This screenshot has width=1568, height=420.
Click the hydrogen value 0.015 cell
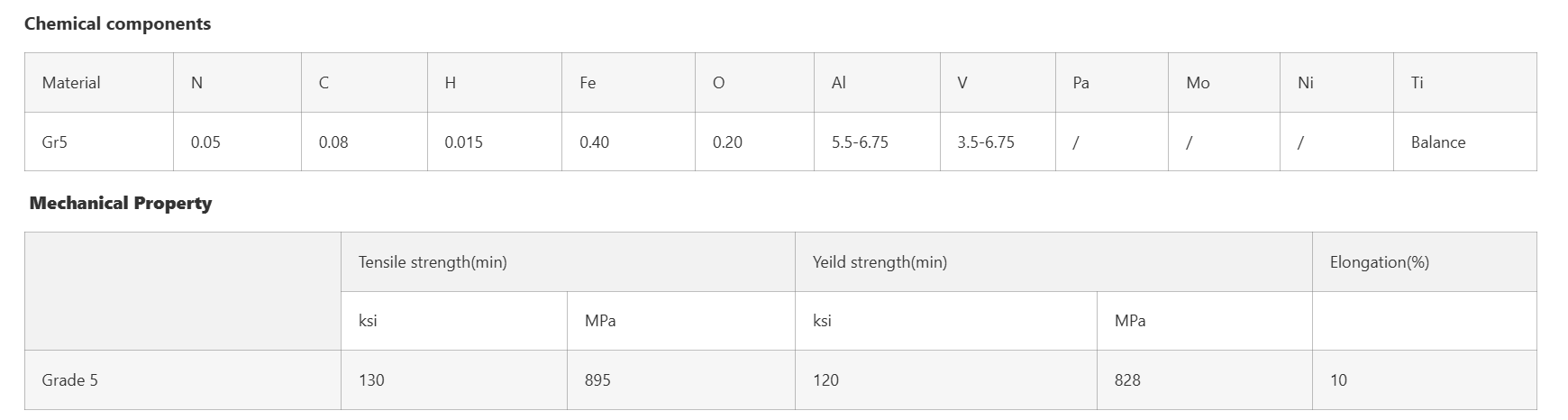tap(463, 142)
